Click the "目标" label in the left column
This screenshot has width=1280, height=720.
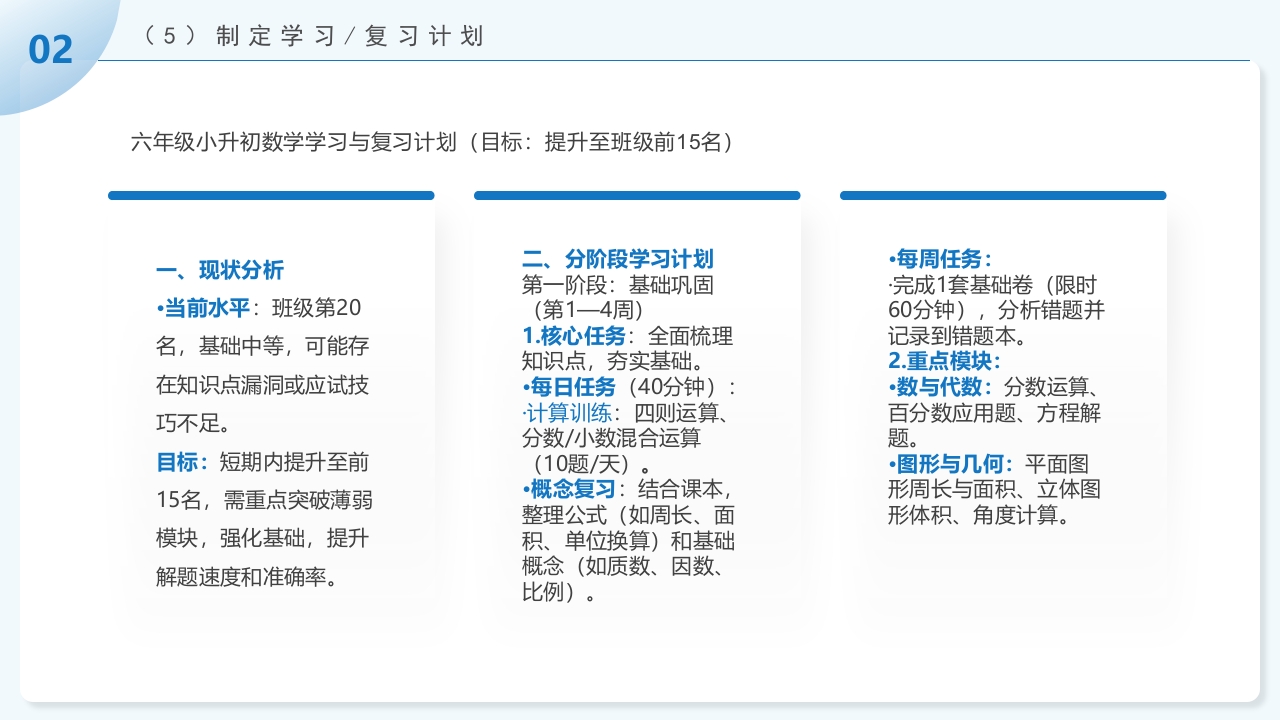[x=179, y=463]
